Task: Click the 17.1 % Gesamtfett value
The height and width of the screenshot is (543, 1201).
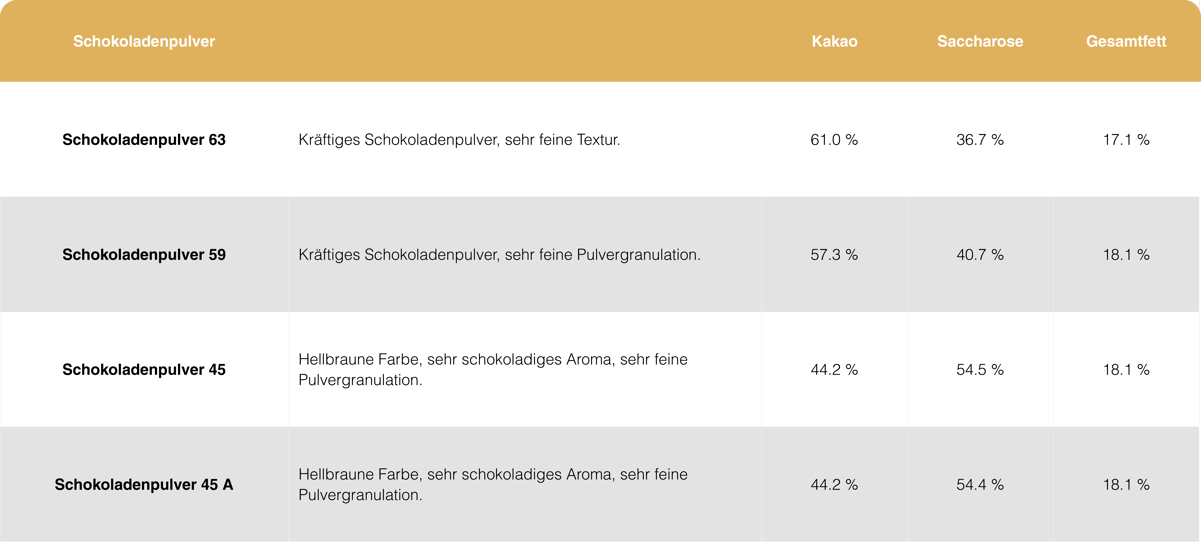Action: pos(1126,140)
